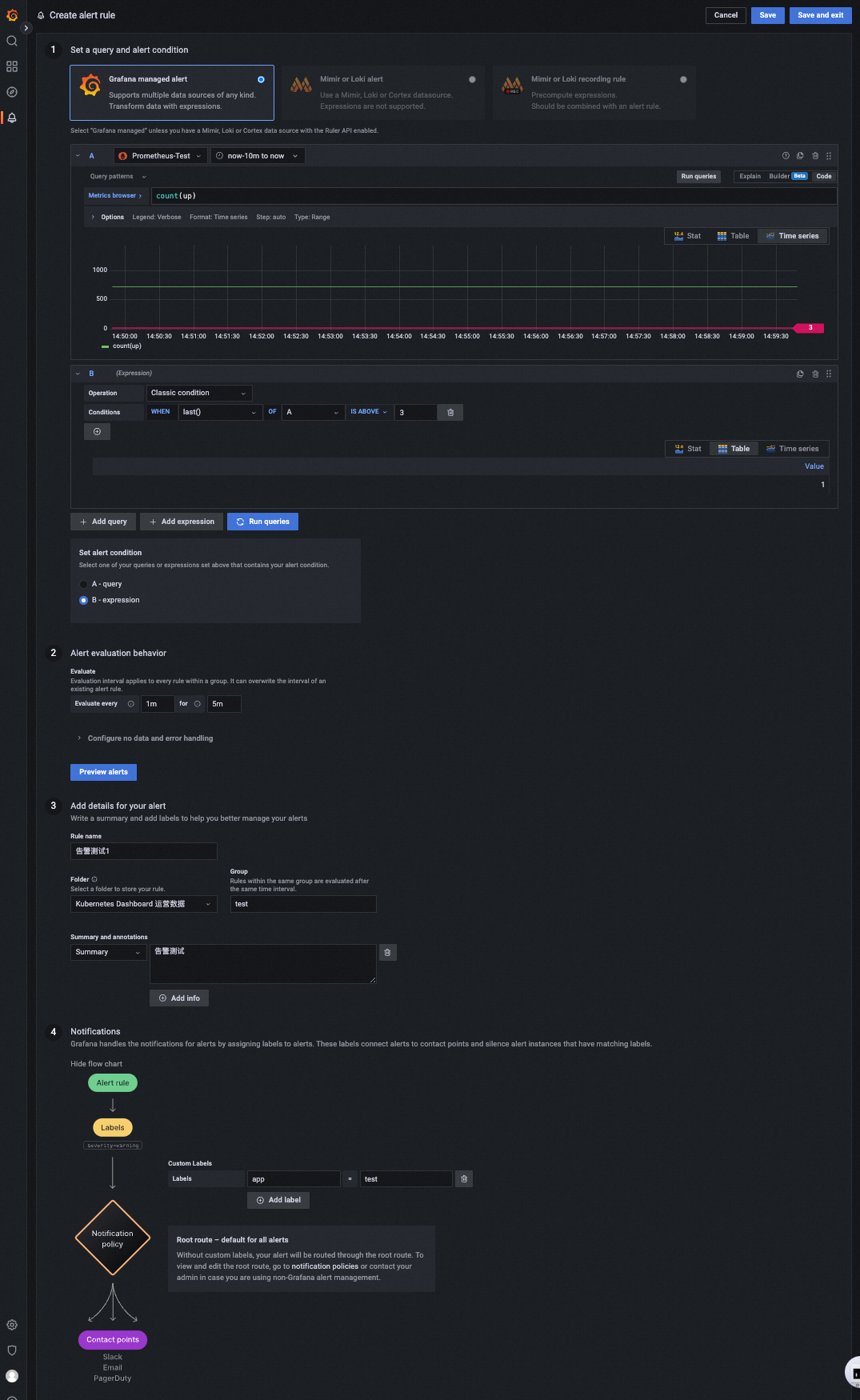This screenshot has height=1400, width=860.
Task: Delete the Summary annotation
Action: [x=387, y=953]
